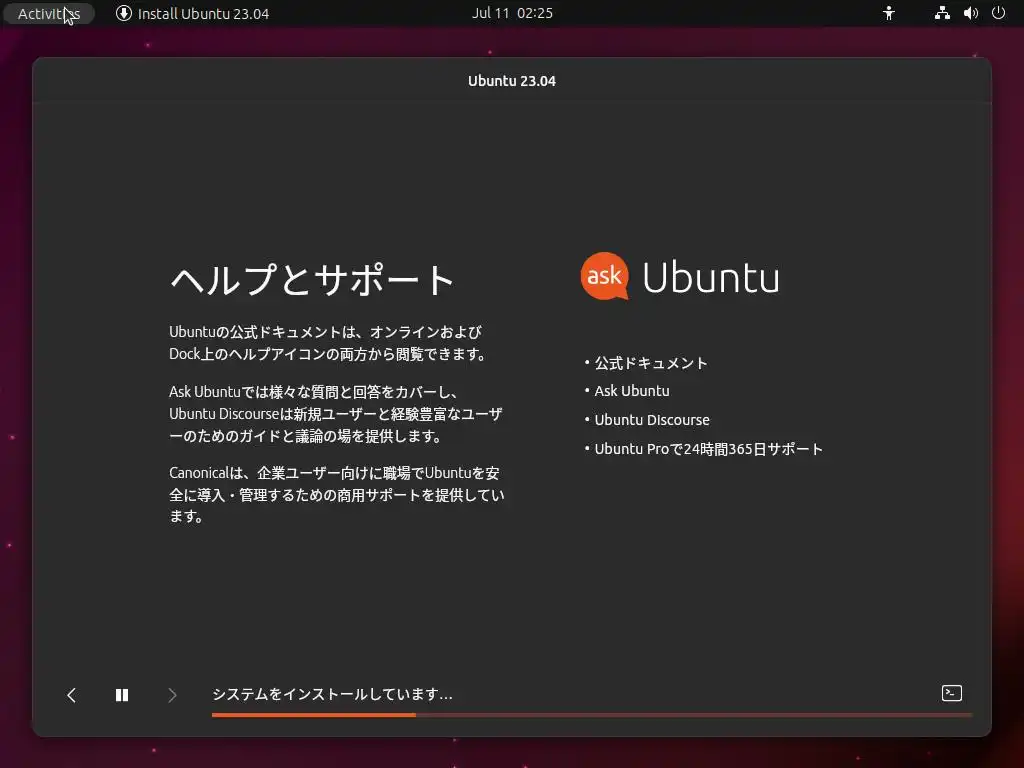
Task: Advance to the next slide with the right chevron
Action: pyautogui.click(x=172, y=696)
